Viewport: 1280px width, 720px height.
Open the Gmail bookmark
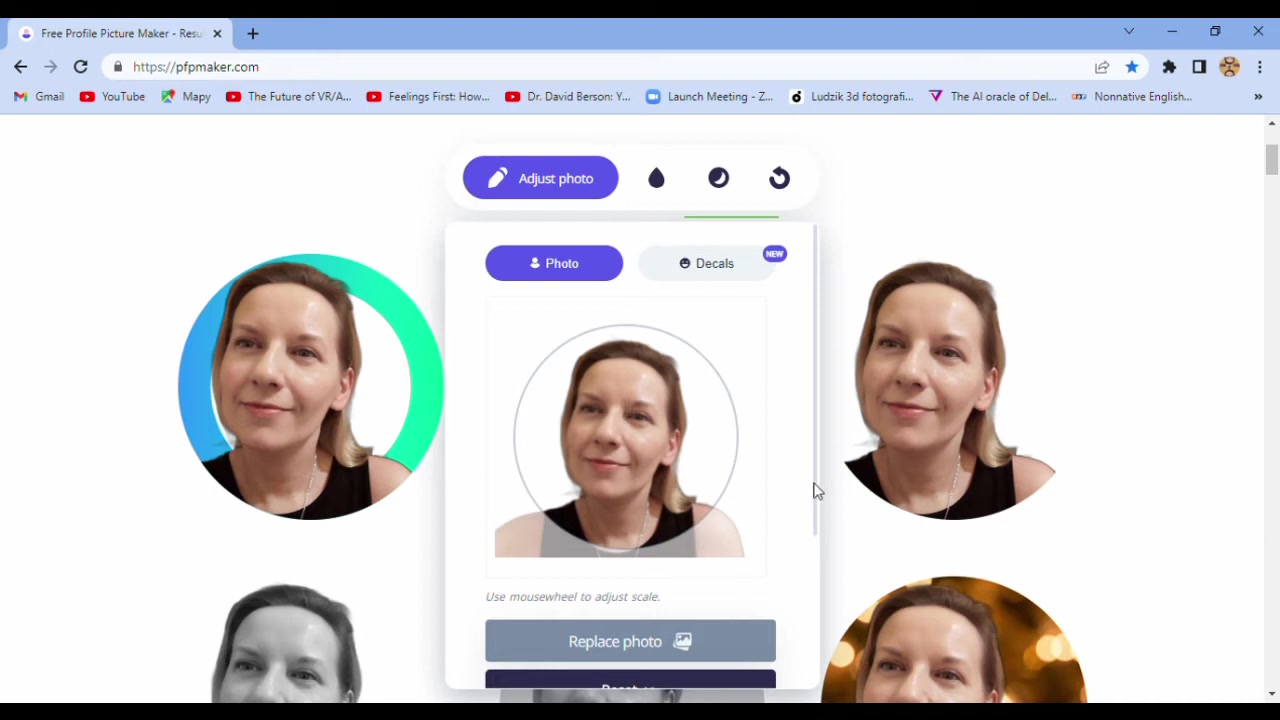(x=40, y=97)
